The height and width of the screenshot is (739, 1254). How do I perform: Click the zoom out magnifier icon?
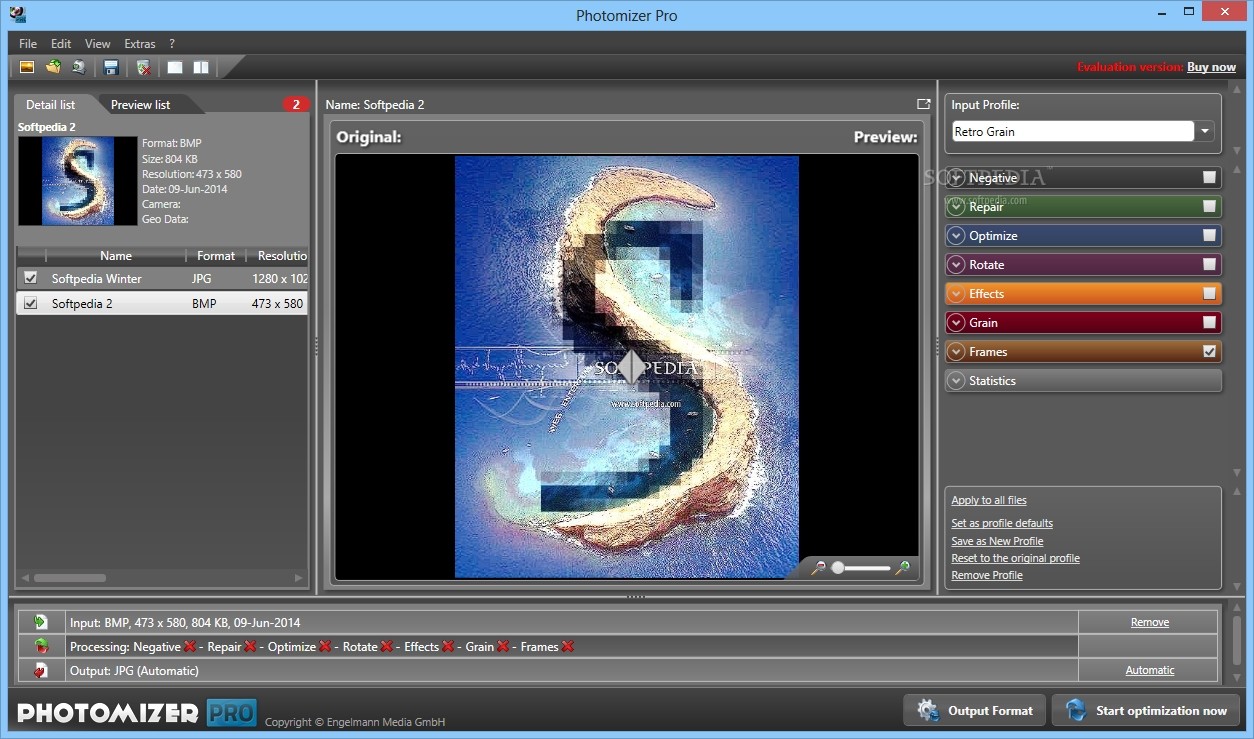(x=818, y=568)
